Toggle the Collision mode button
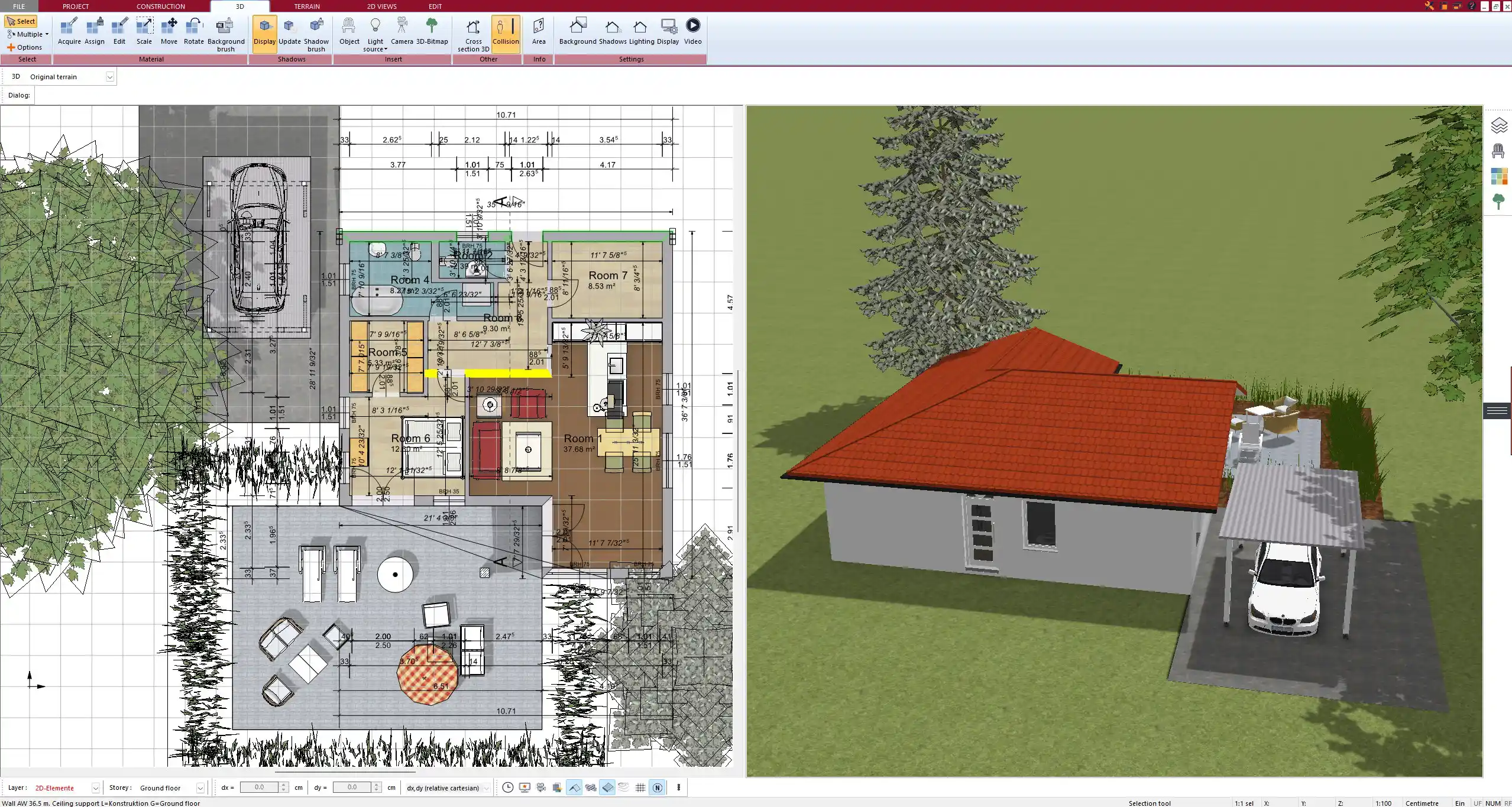Screen dimensions: 1512x807 click(506, 31)
